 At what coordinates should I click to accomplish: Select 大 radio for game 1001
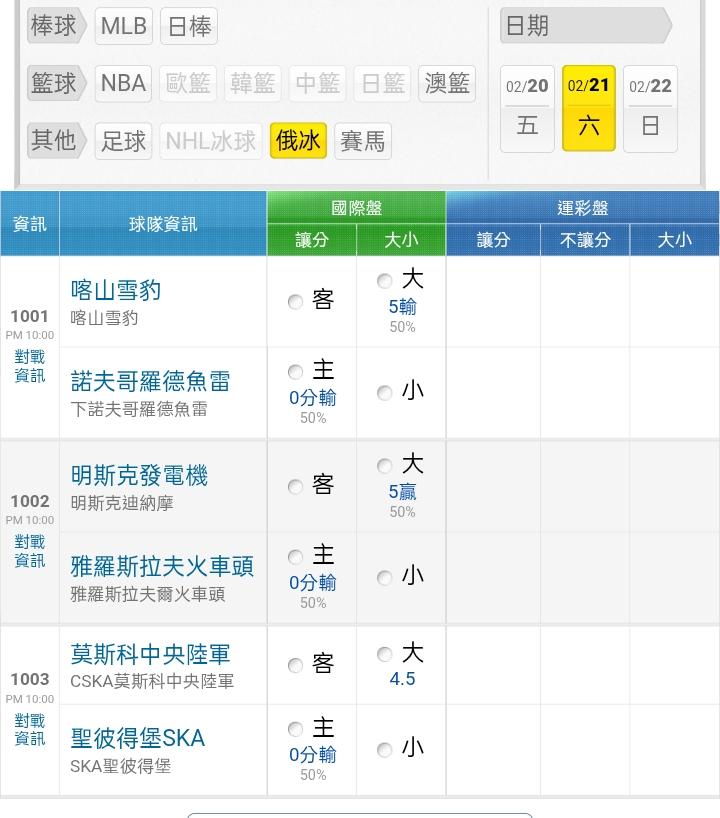(x=385, y=281)
